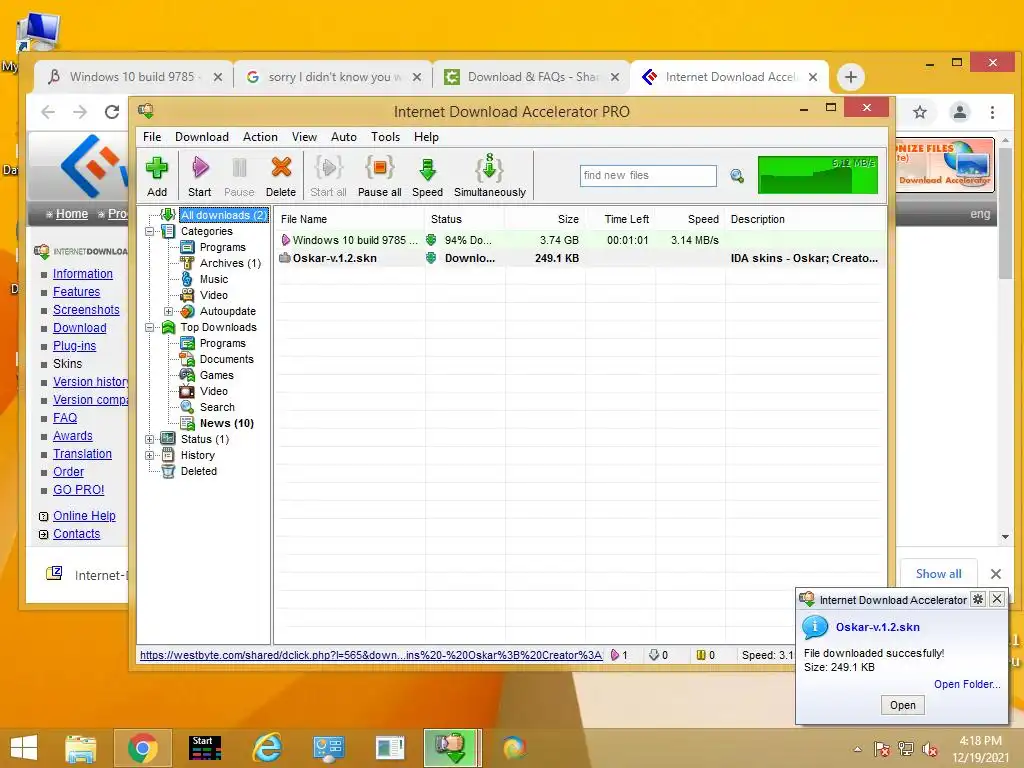Open the Windows Start button
1024x768 pixels.
(x=24, y=748)
